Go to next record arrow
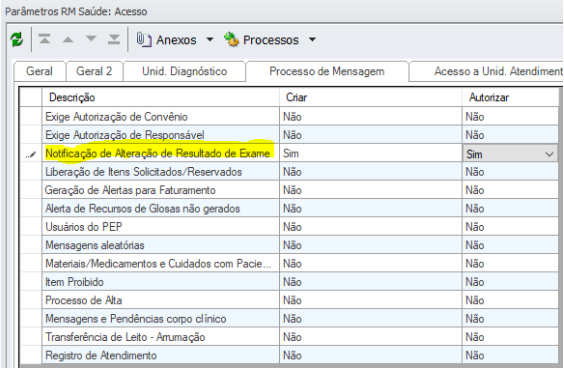 (91, 39)
